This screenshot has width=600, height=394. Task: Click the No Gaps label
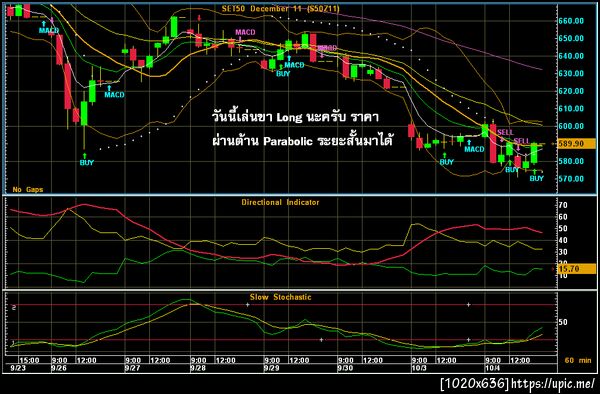[28, 189]
